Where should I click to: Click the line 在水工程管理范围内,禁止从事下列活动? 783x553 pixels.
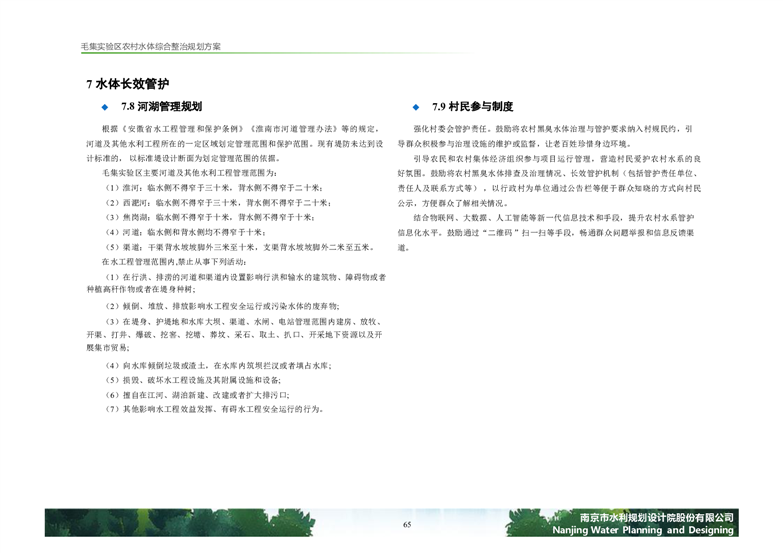[x=195, y=262]
